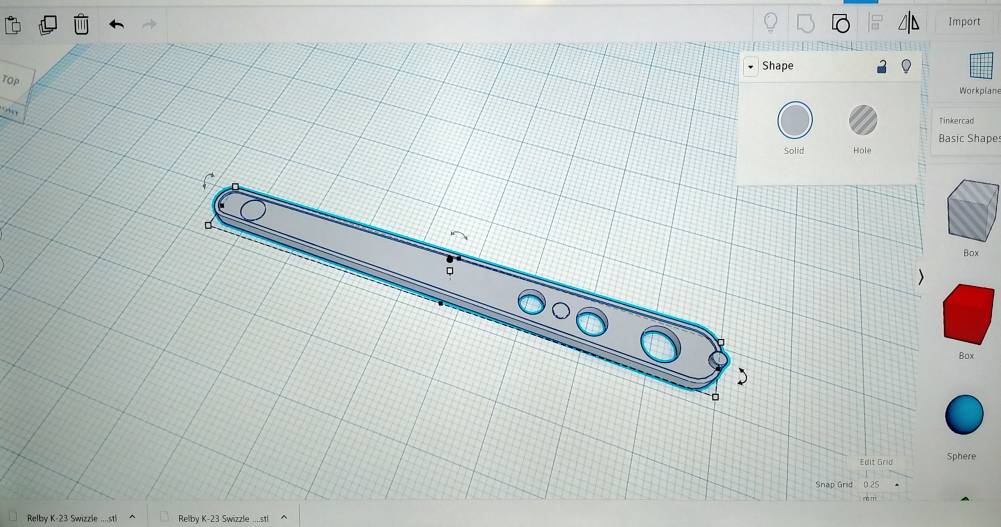Set the shape to Hole
This screenshot has height=527, width=1001.
click(x=862, y=120)
